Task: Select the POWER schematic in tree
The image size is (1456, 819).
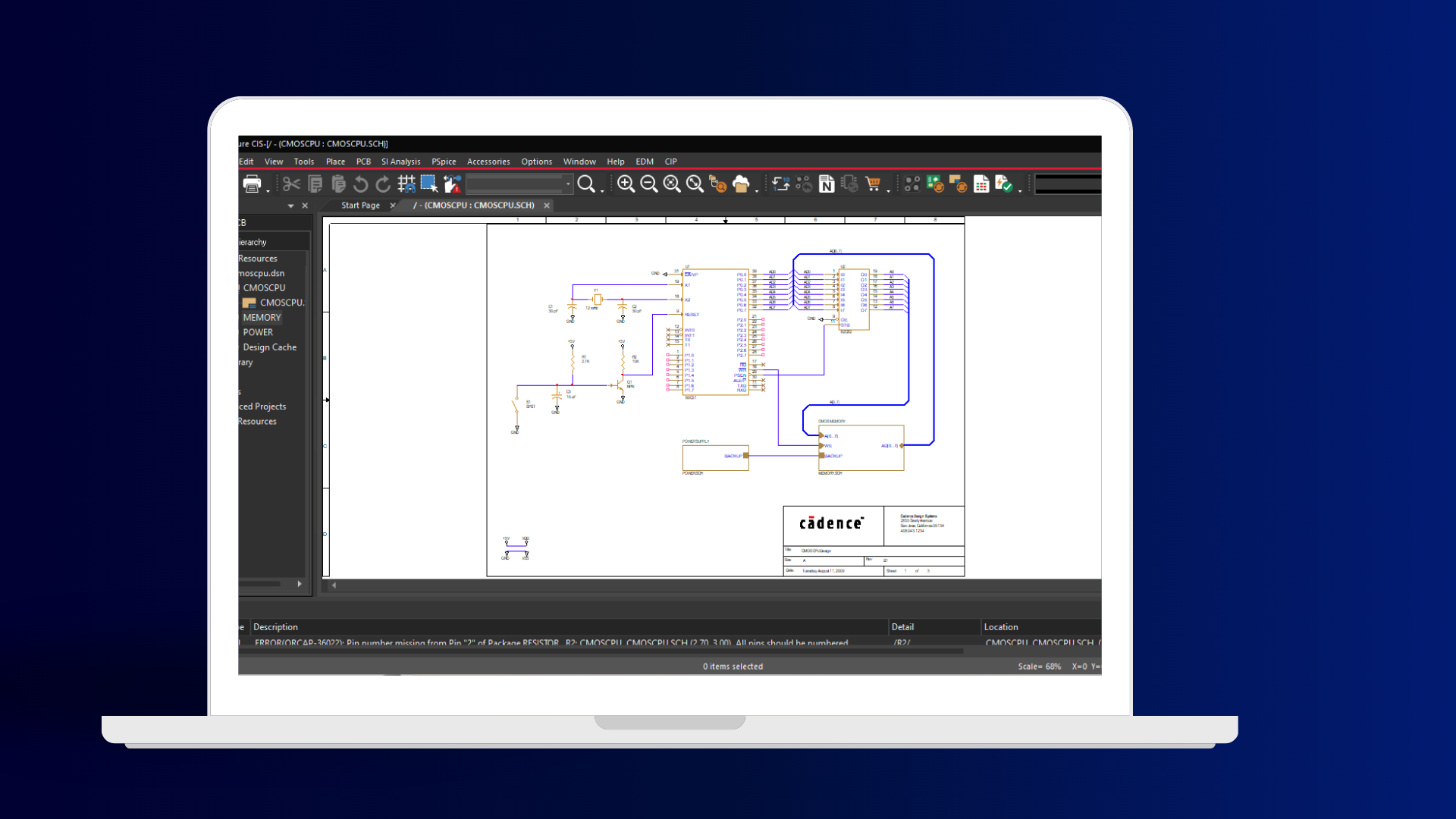Action: [258, 332]
